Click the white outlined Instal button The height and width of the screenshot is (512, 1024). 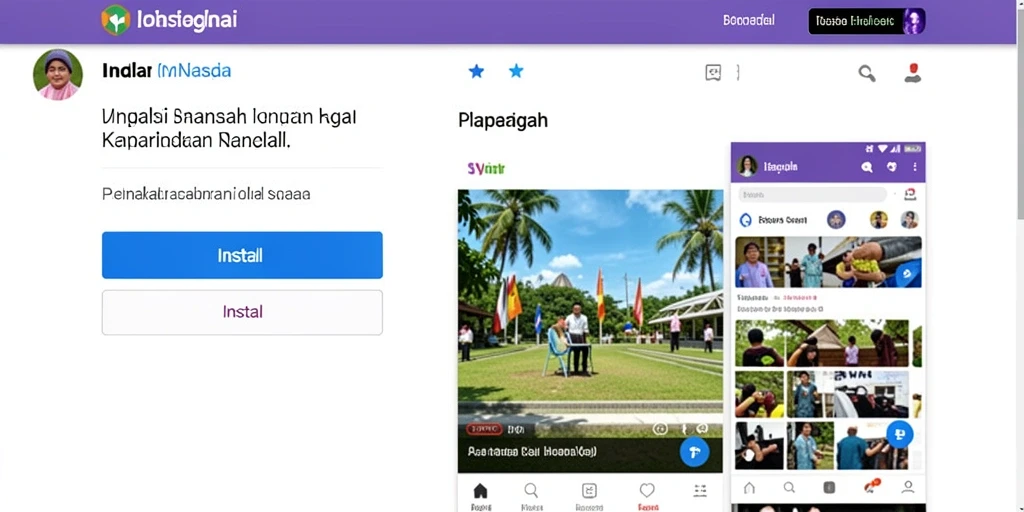[242, 312]
